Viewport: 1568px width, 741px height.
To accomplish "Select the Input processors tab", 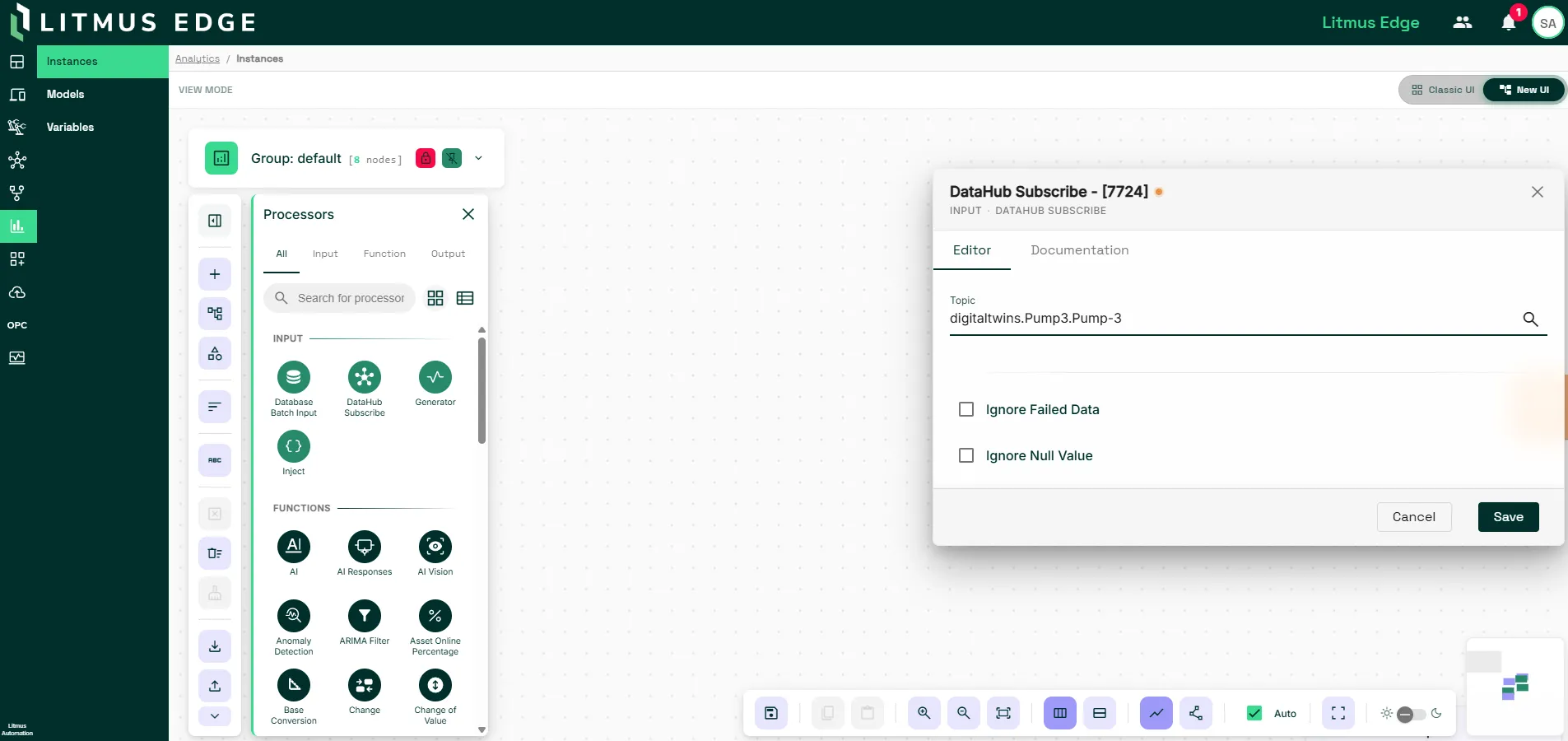I will [x=325, y=254].
